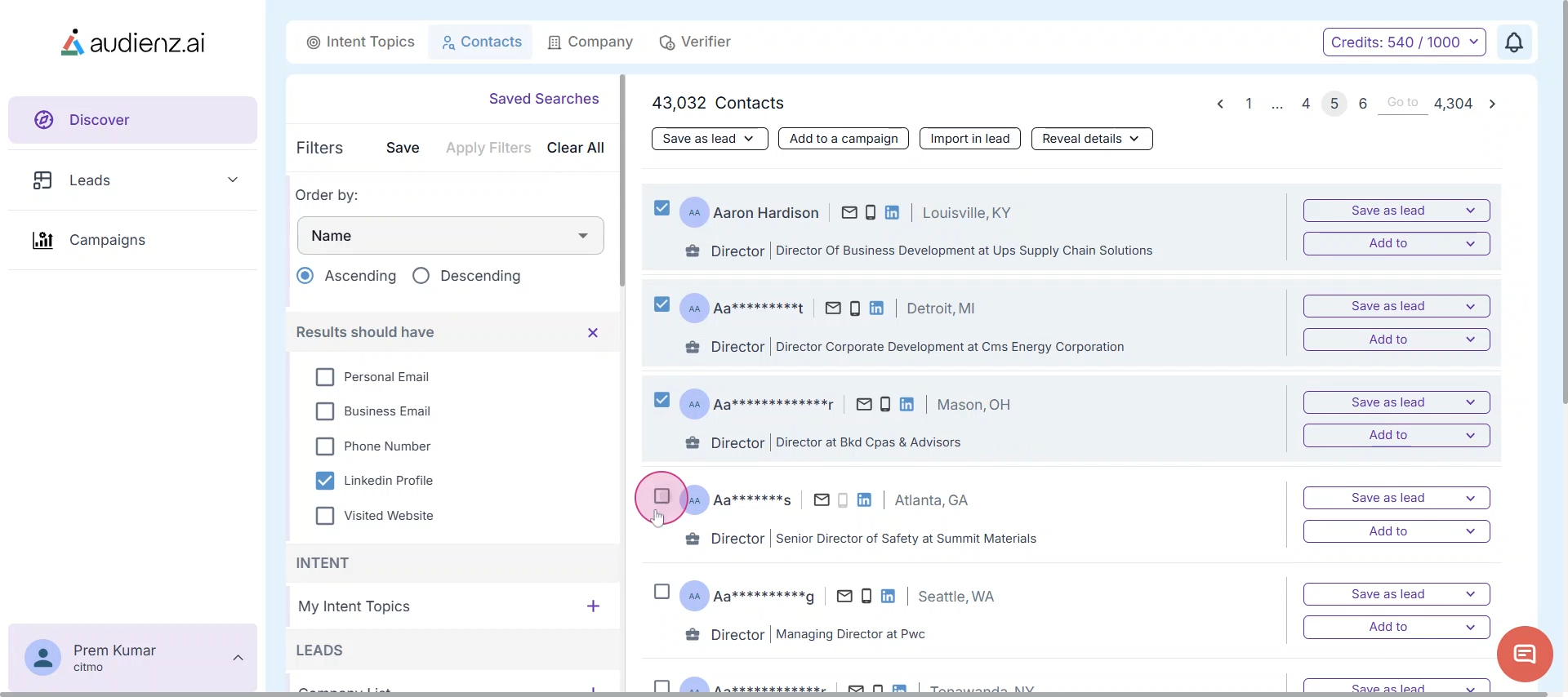Image resolution: width=1568 pixels, height=697 pixels.
Task: Add a topic with My Intent Topics plus icon
Action: click(593, 606)
